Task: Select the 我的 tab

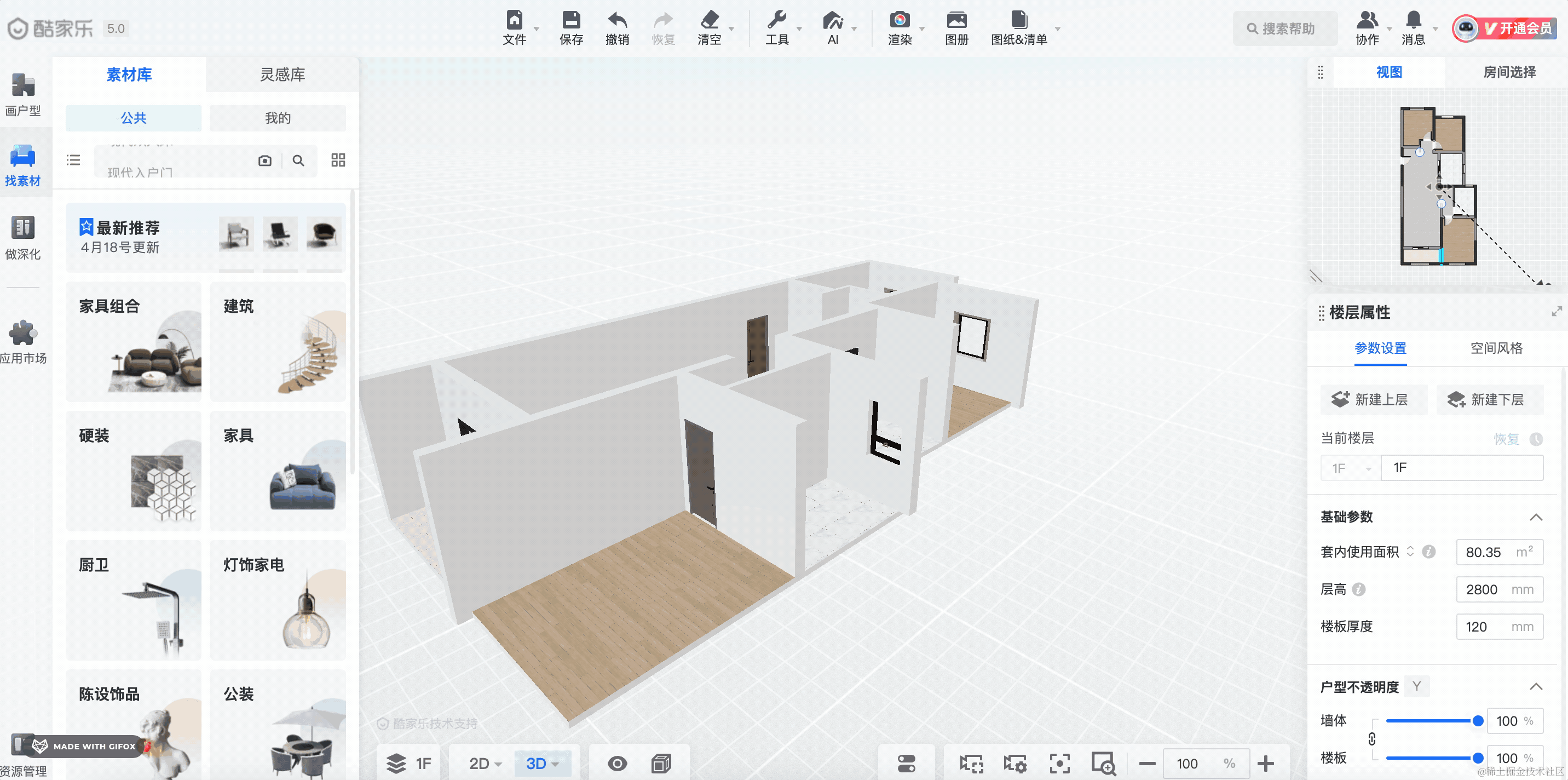Action: [278, 118]
